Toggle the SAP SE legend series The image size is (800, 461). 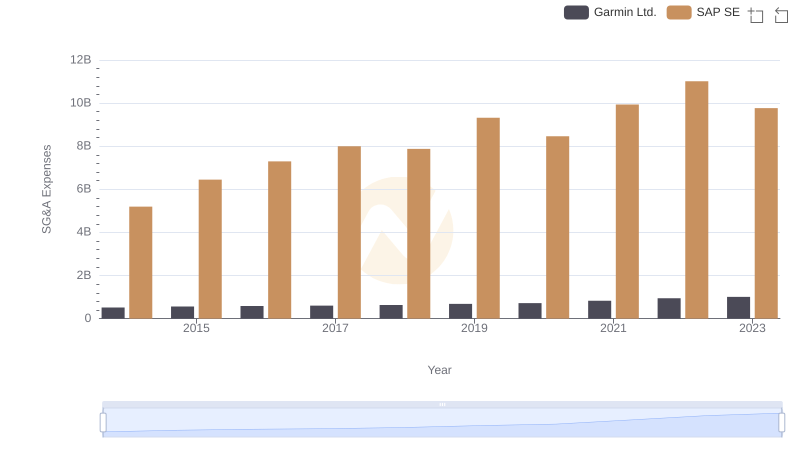click(x=704, y=12)
